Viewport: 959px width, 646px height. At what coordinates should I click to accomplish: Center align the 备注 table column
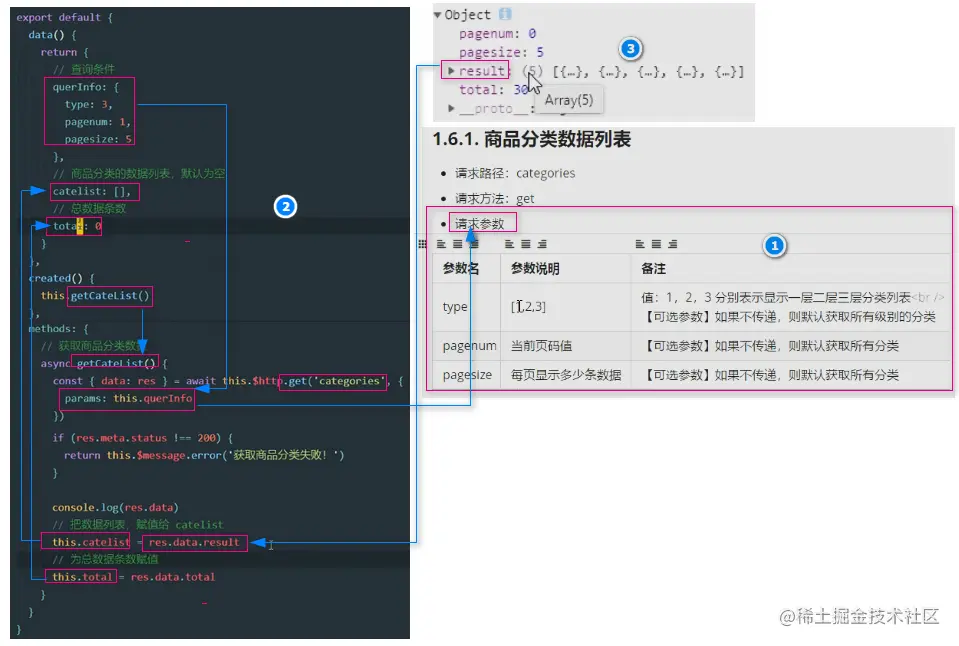[656, 244]
